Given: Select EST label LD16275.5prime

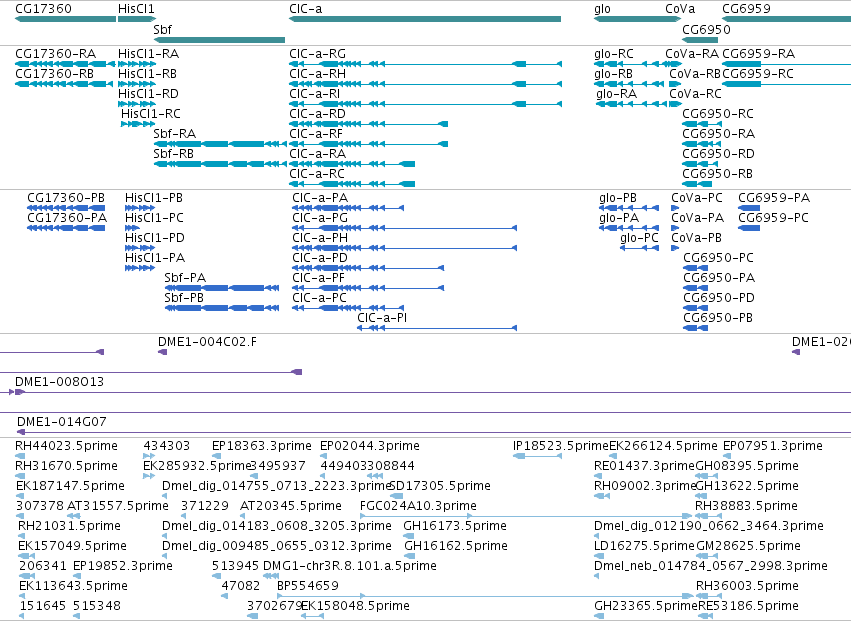Looking at the screenshot, I should pos(644,546).
